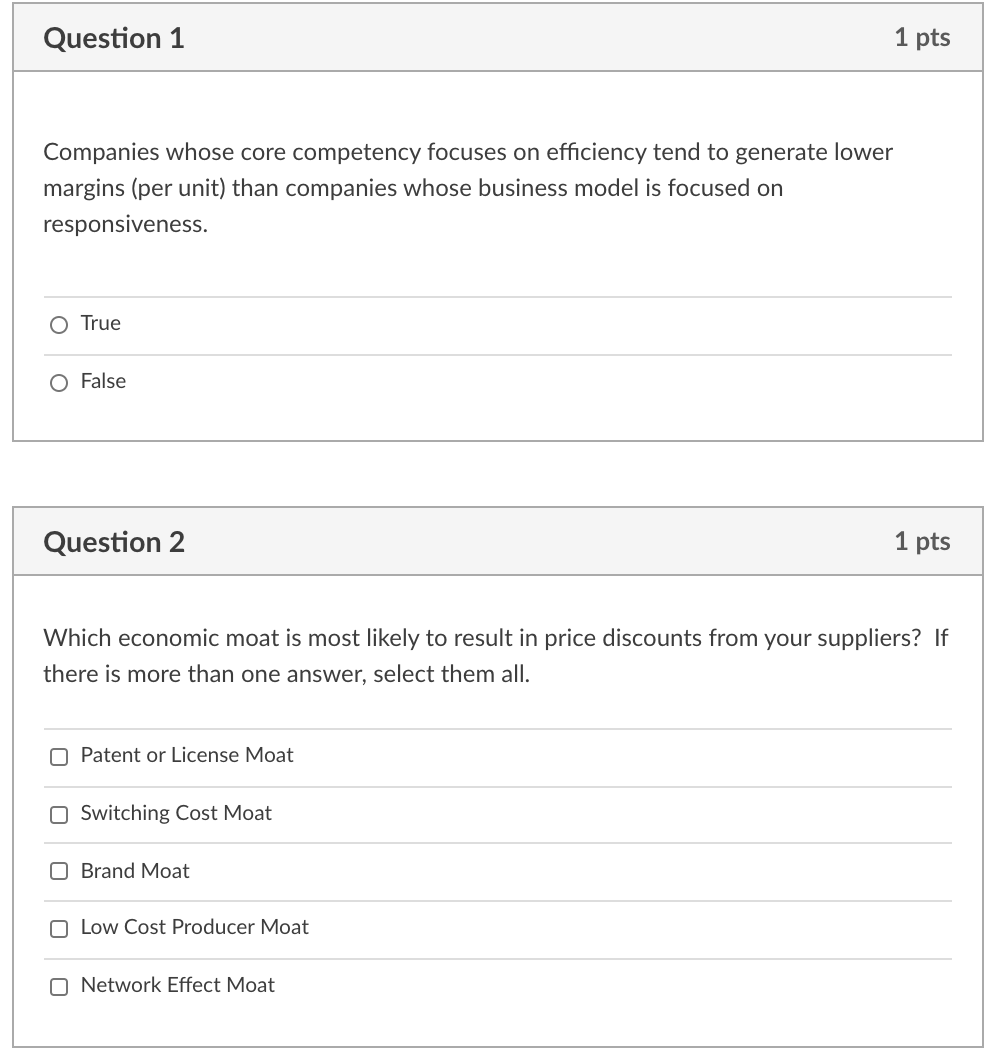Click the Question 1 prompt text
The height and width of the screenshot is (1052, 996).
467,188
